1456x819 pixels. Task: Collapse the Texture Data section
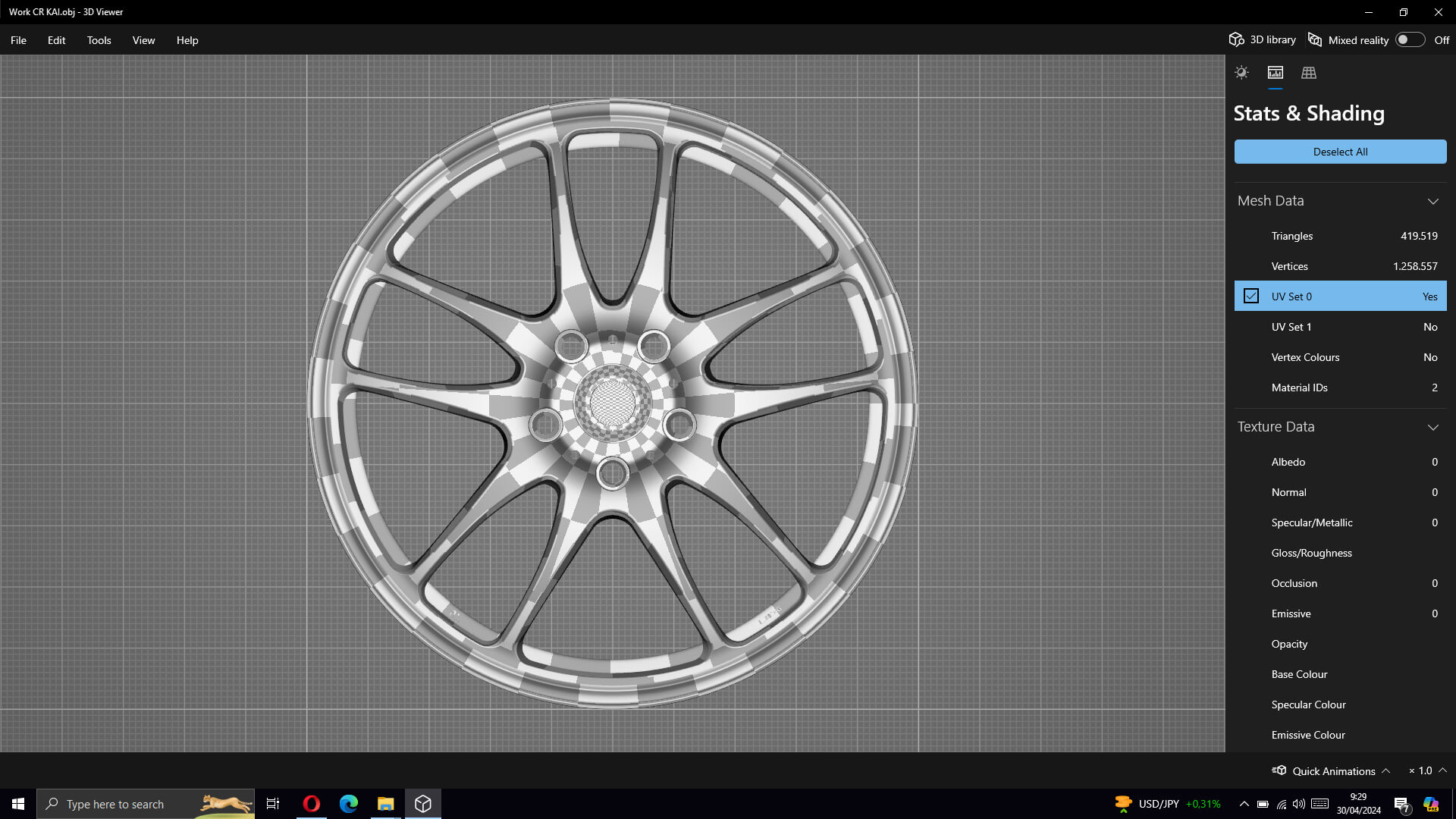[1432, 427]
